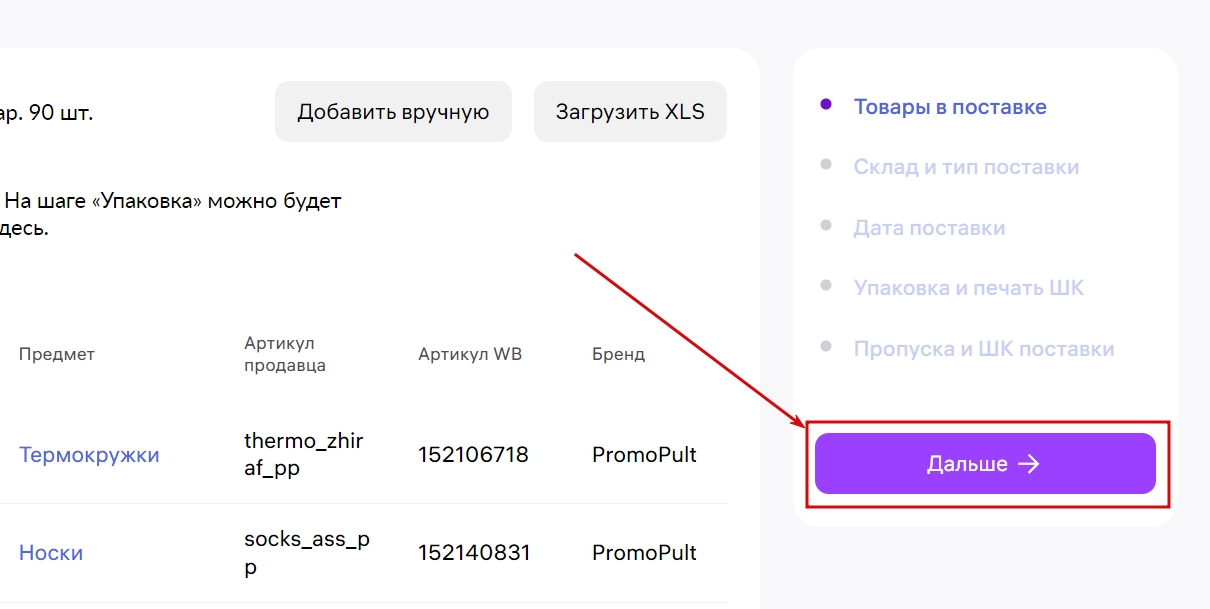
Task: Select the Товары в поставке step
Action: click(949, 106)
